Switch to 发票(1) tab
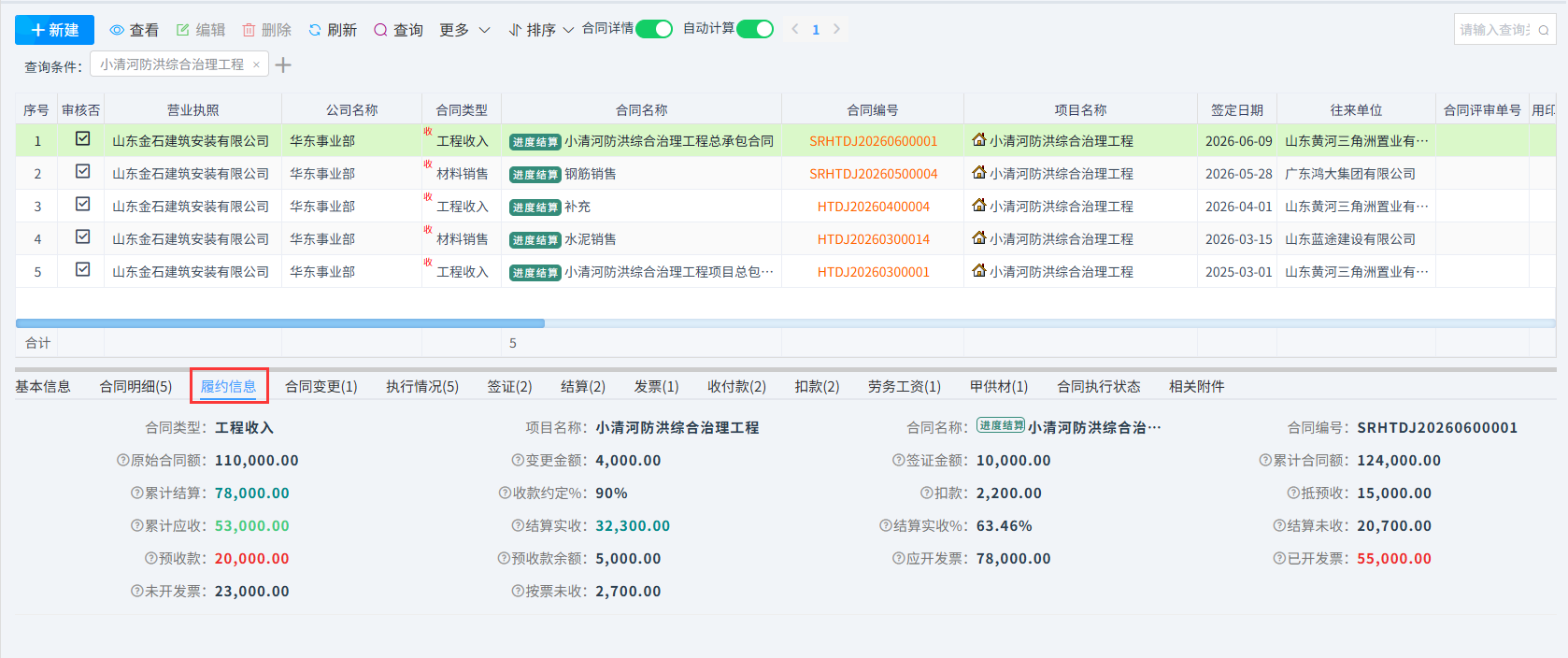 [656, 386]
